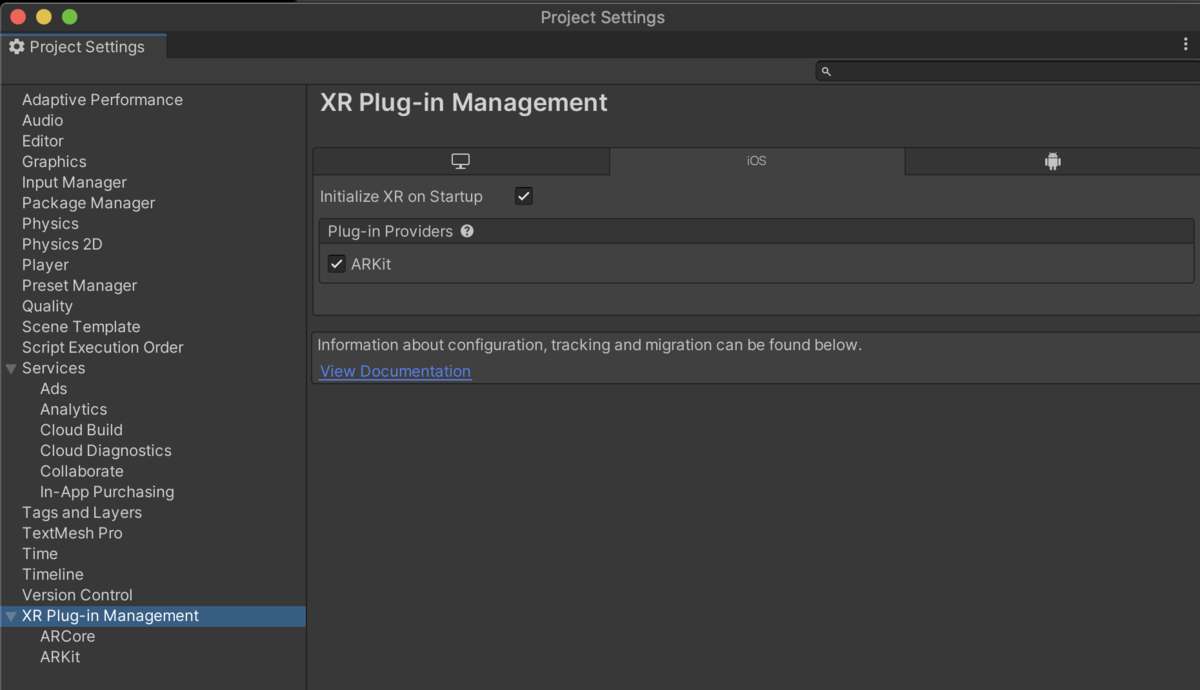
Task: Open Version Control settings
Action: [77, 595]
